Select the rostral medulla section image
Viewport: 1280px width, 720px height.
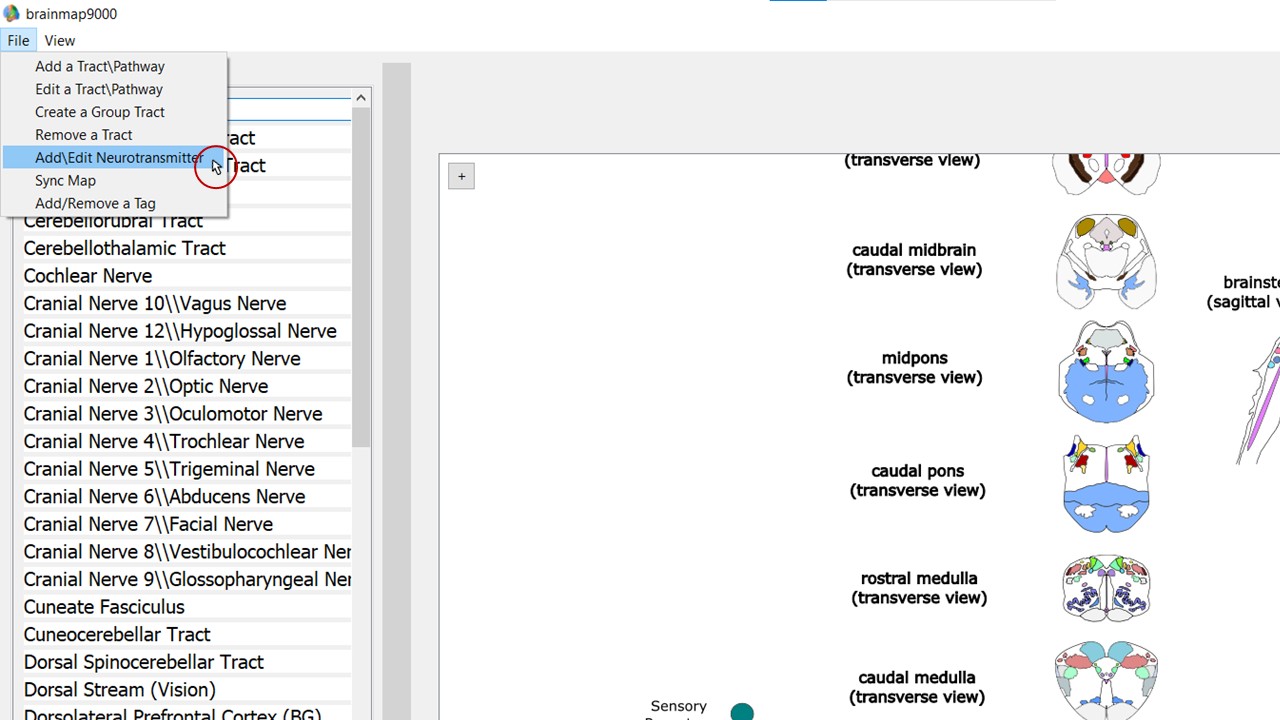(1106, 589)
